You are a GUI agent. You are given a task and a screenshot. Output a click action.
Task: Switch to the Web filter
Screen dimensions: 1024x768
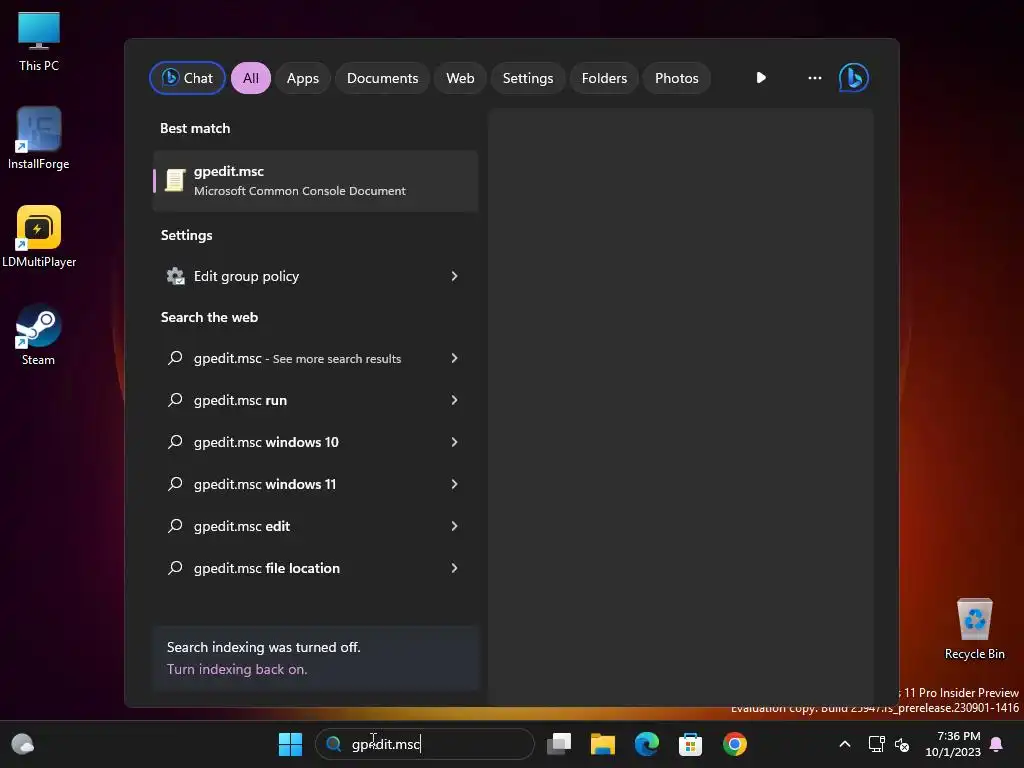[460, 78]
